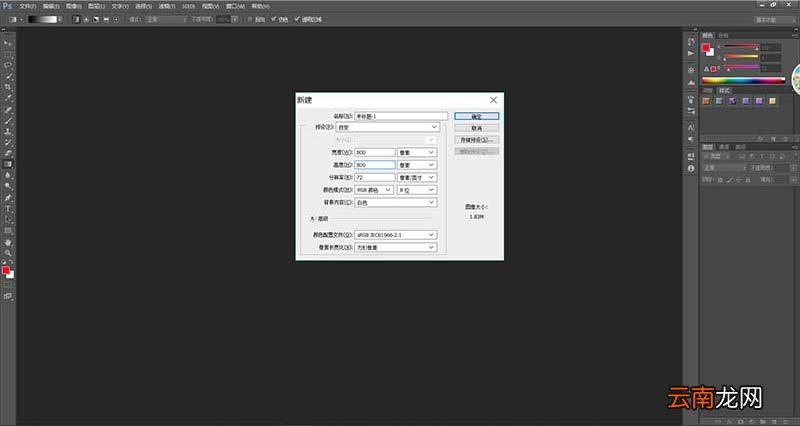Select the History Brush tool
Screen dimensions: 800x426
click(x=8, y=142)
